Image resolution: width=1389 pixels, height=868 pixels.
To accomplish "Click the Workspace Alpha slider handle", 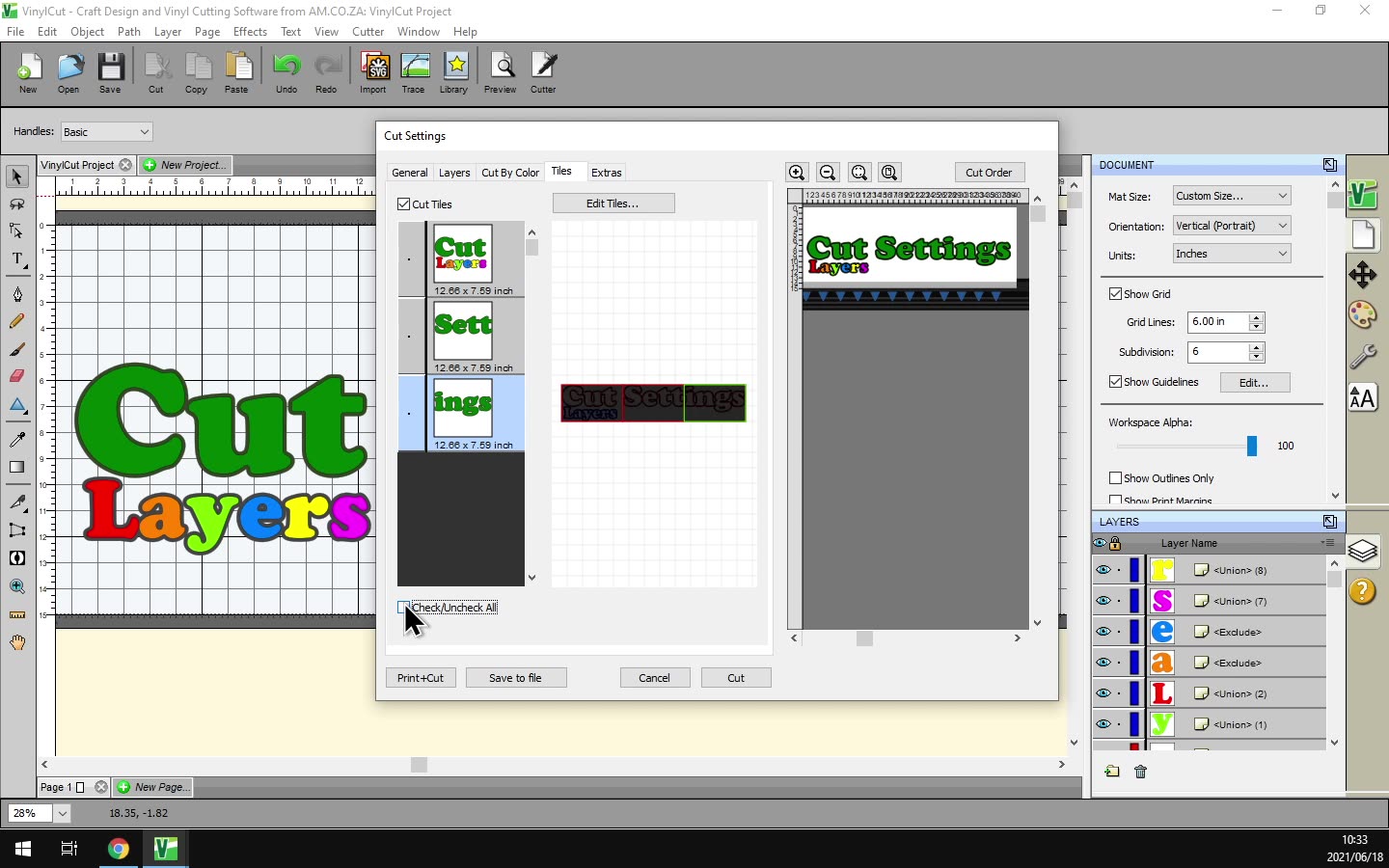I will [1252, 446].
